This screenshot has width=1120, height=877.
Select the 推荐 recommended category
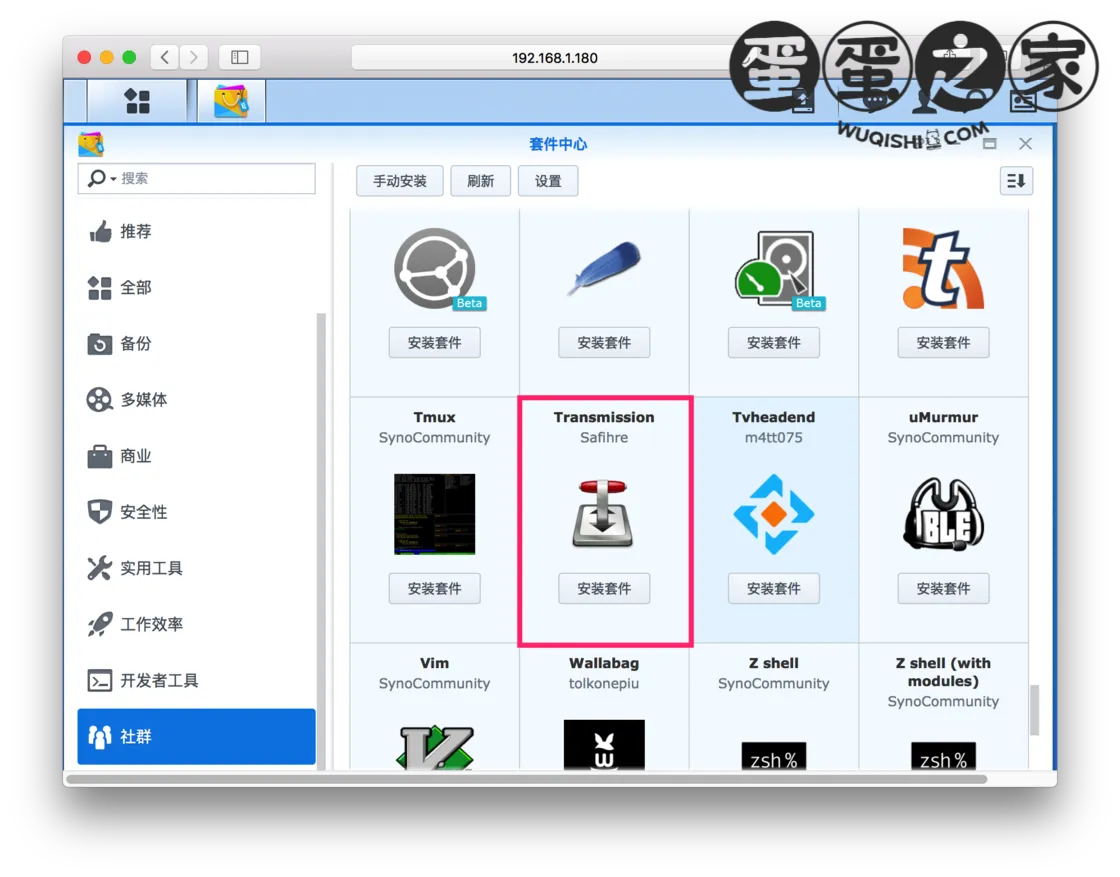pyautogui.click(x=196, y=231)
